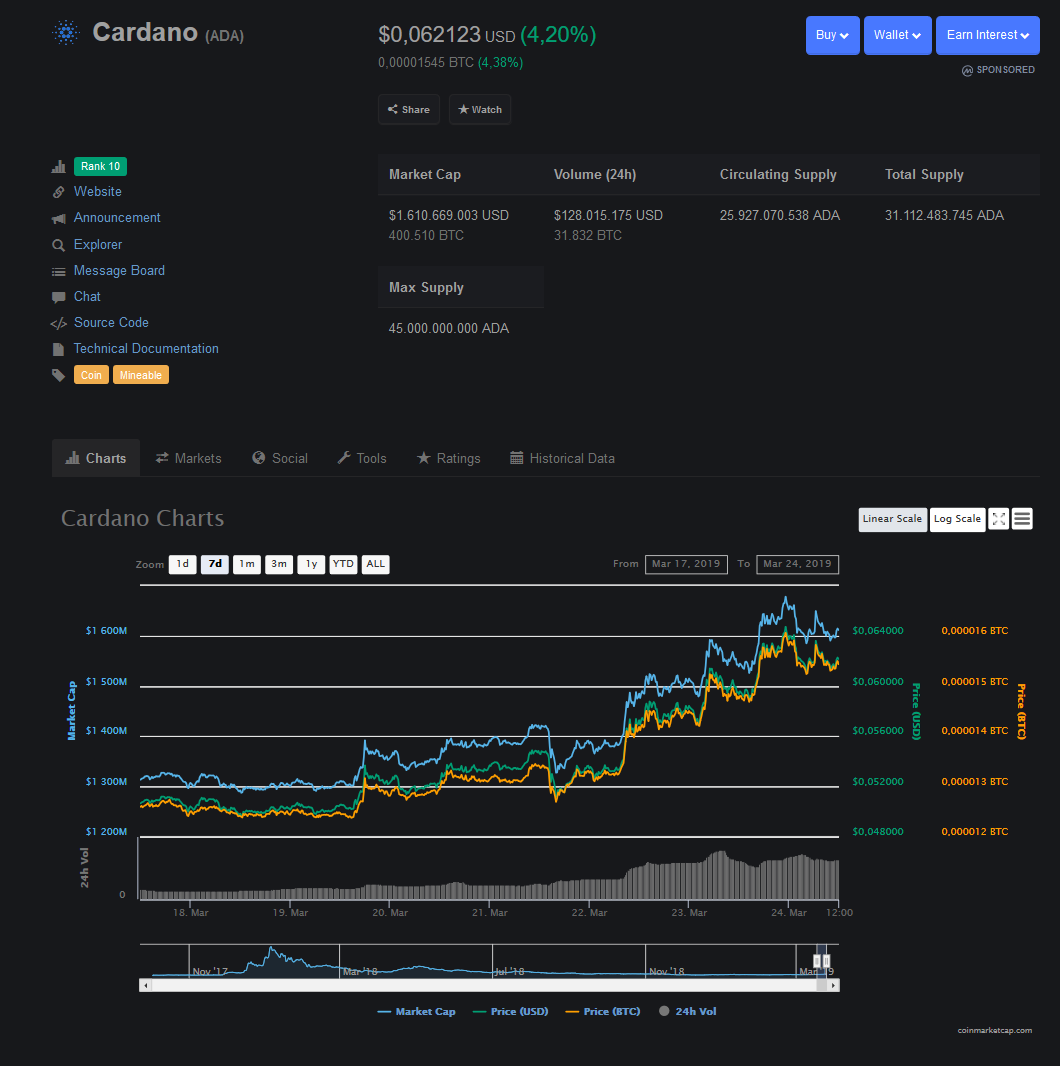The width and height of the screenshot is (1060, 1066).
Task: Open the Social tab
Action: tap(280, 458)
